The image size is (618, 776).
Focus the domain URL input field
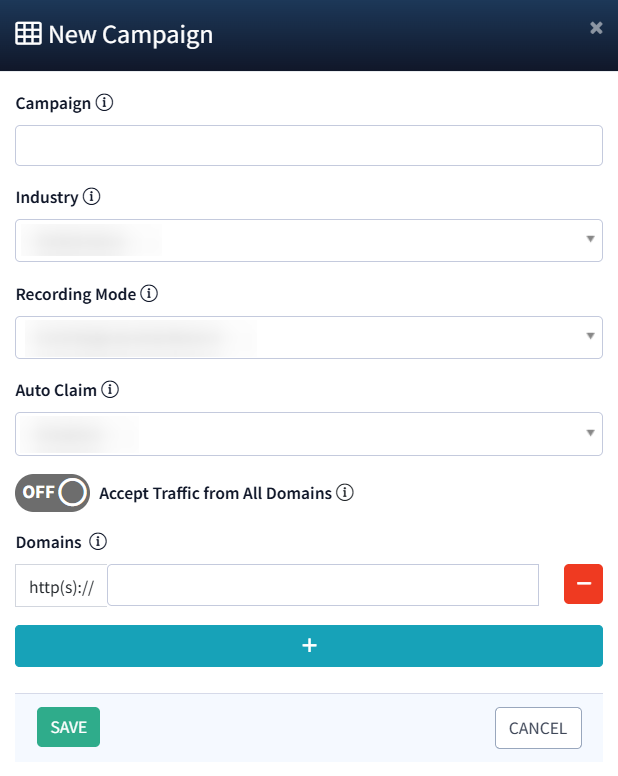[323, 585]
